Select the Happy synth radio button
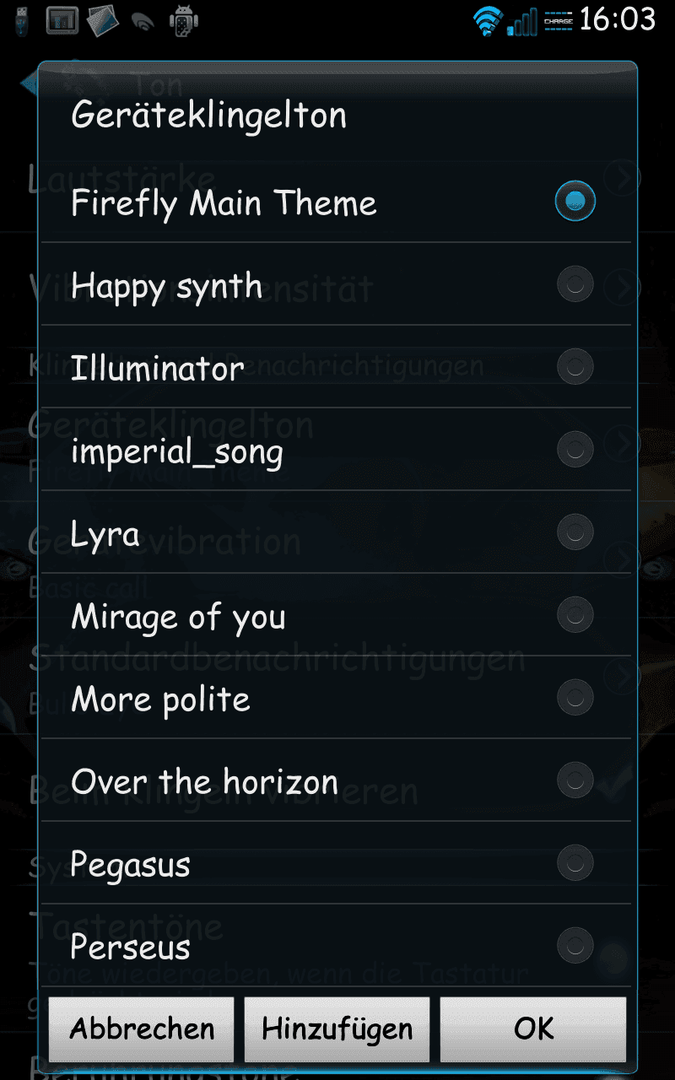This screenshot has width=675, height=1080. tap(575, 284)
